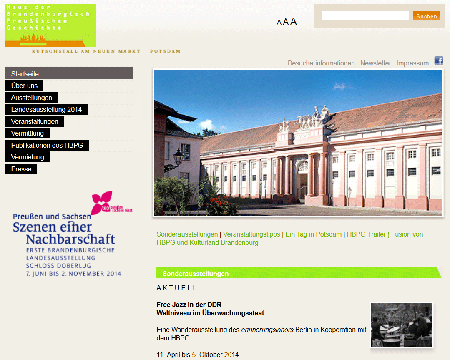The width and height of the screenshot is (450, 360).
Task: Click the Free Jazz in der DDR title
Action: [189, 304]
